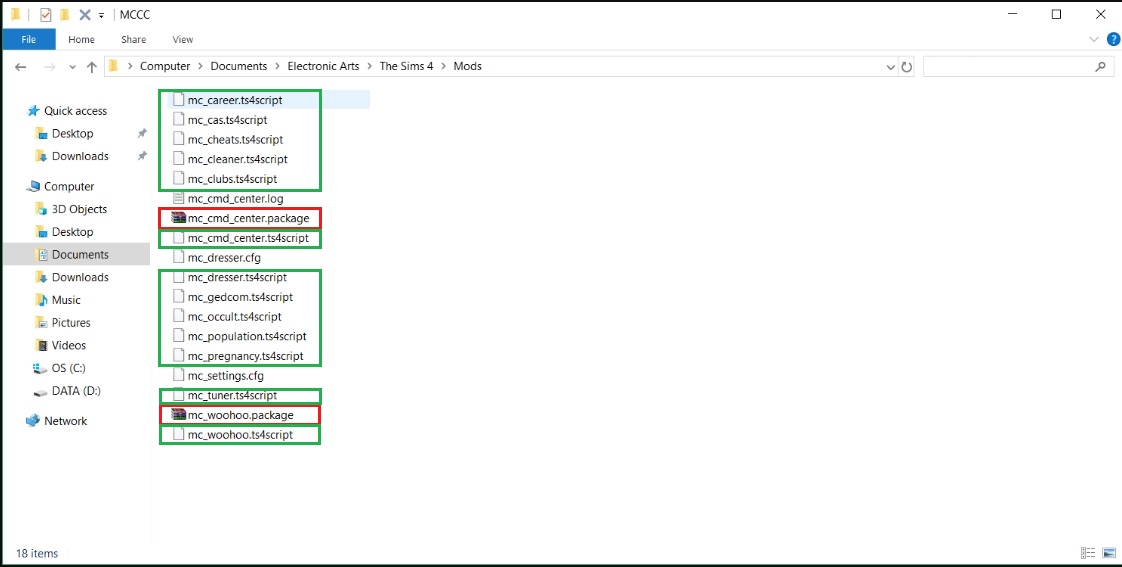
Task: Select Downloads under Quick access
Action: [x=80, y=156]
